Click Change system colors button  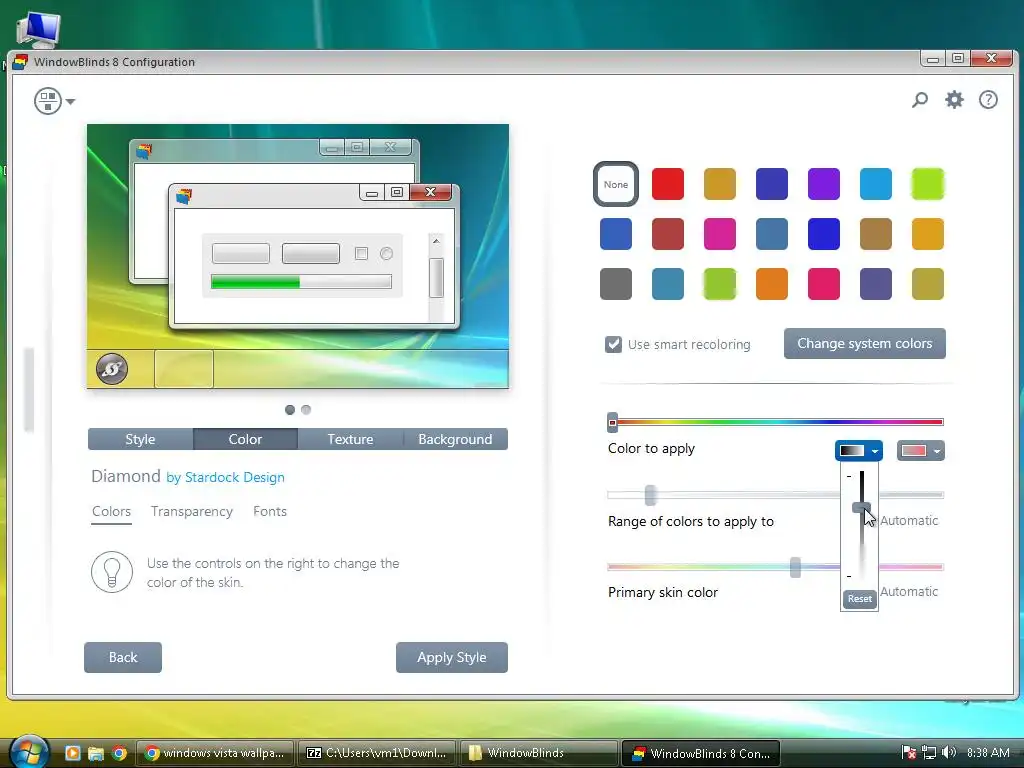[865, 344]
